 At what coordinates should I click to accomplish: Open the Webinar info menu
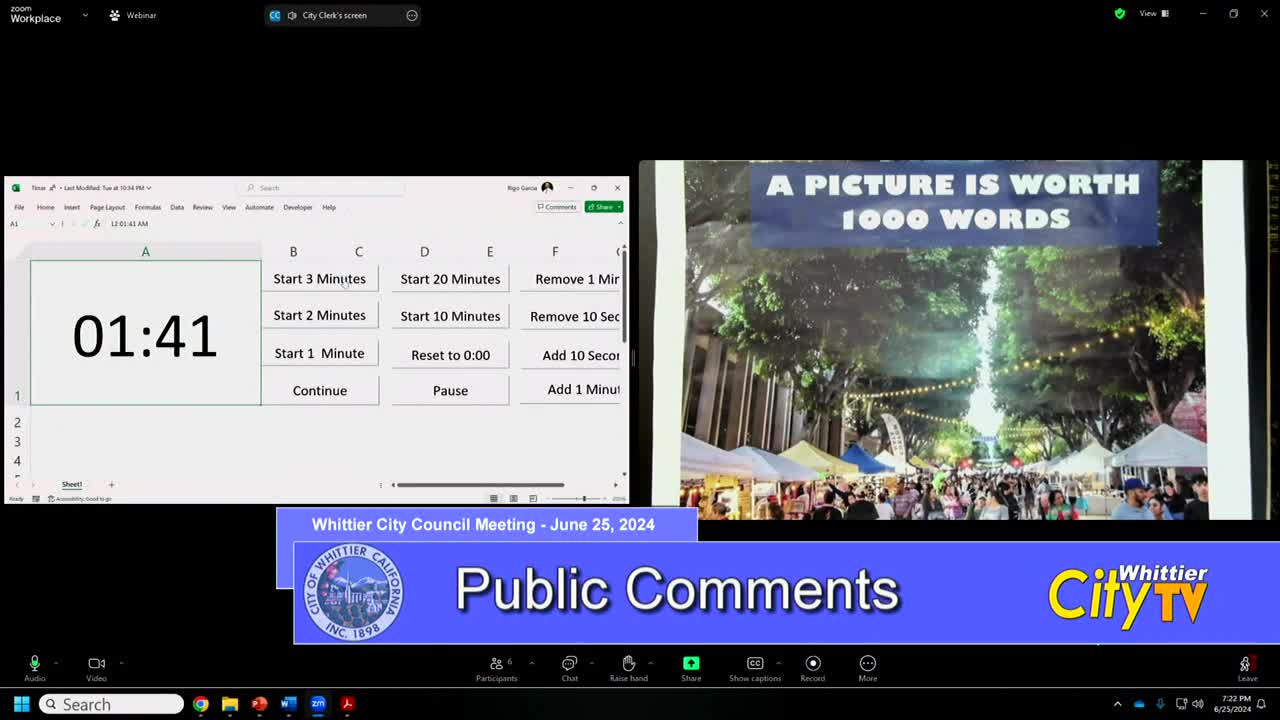(x=133, y=15)
